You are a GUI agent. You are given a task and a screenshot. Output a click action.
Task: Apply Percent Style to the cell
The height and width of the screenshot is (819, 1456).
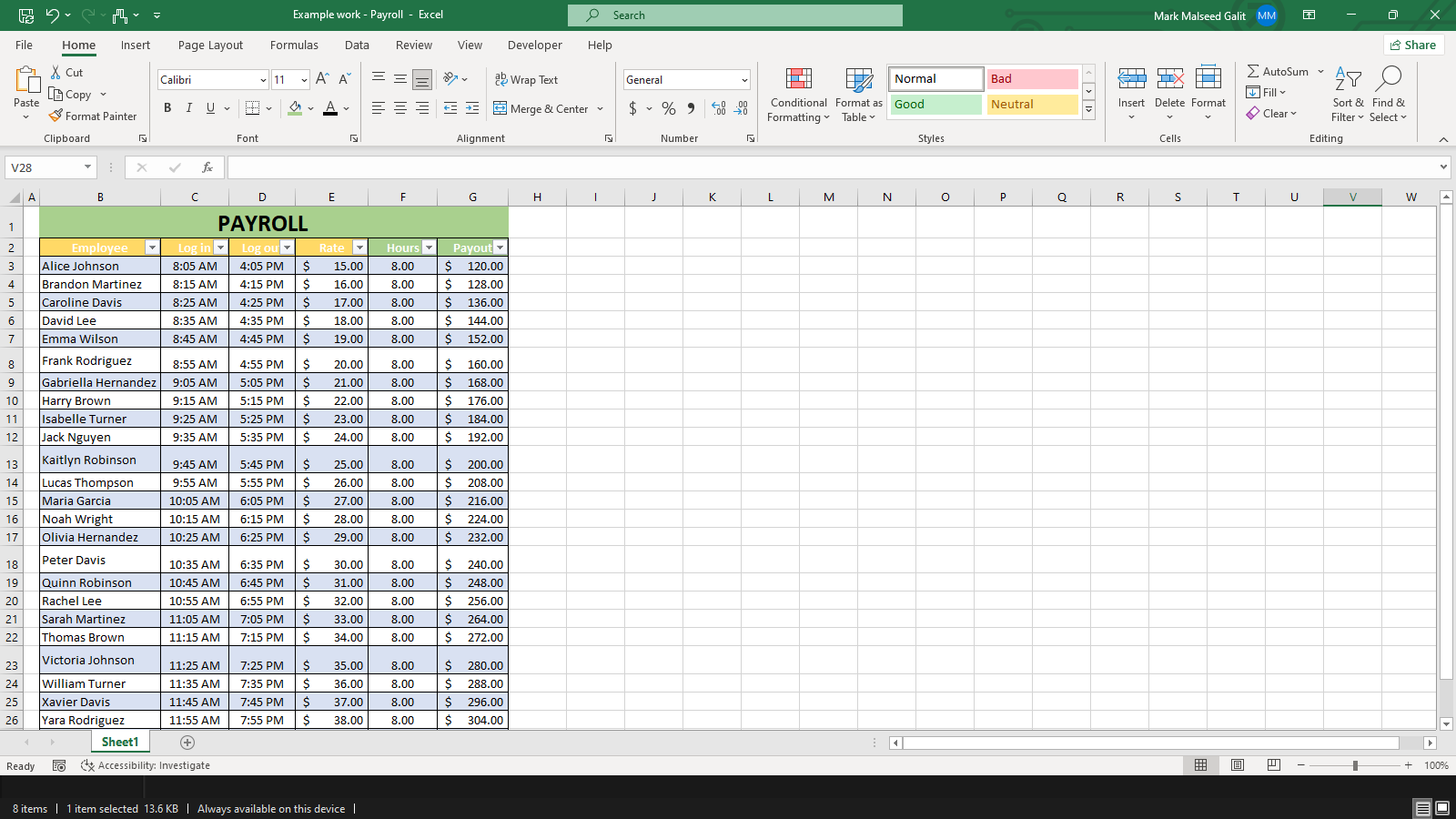pyautogui.click(x=669, y=108)
